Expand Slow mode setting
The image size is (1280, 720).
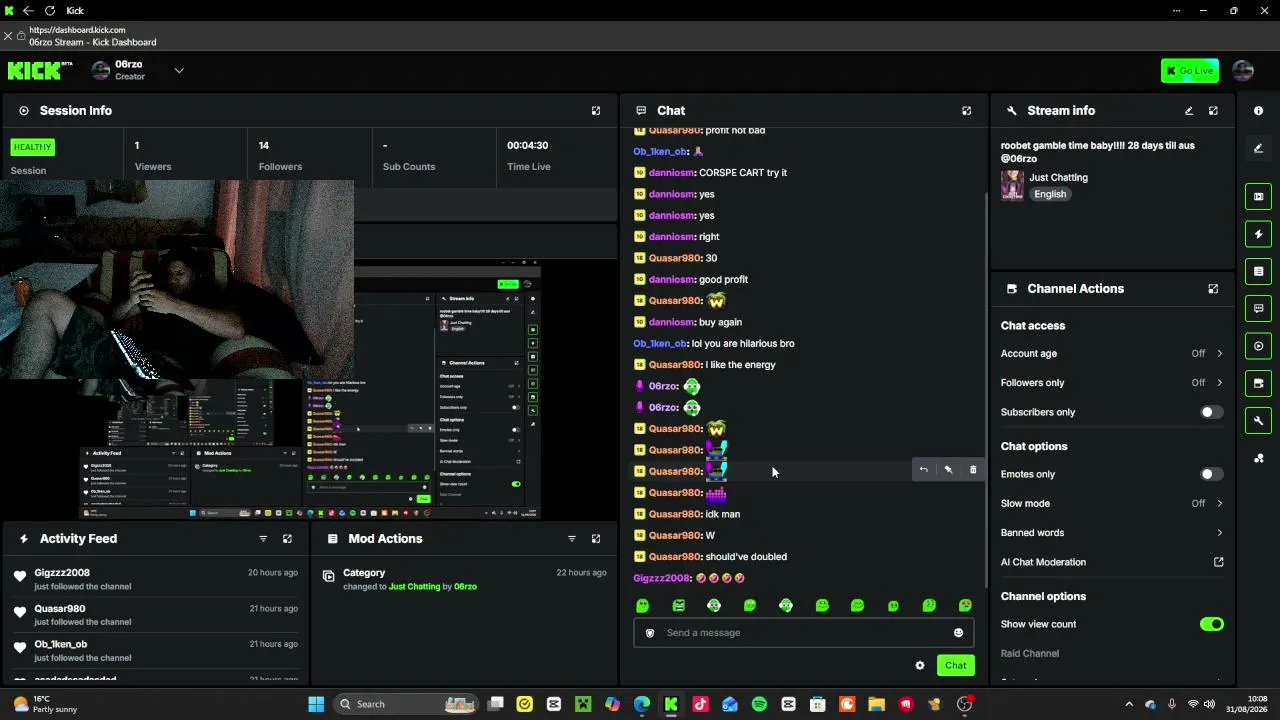(1112, 504)
